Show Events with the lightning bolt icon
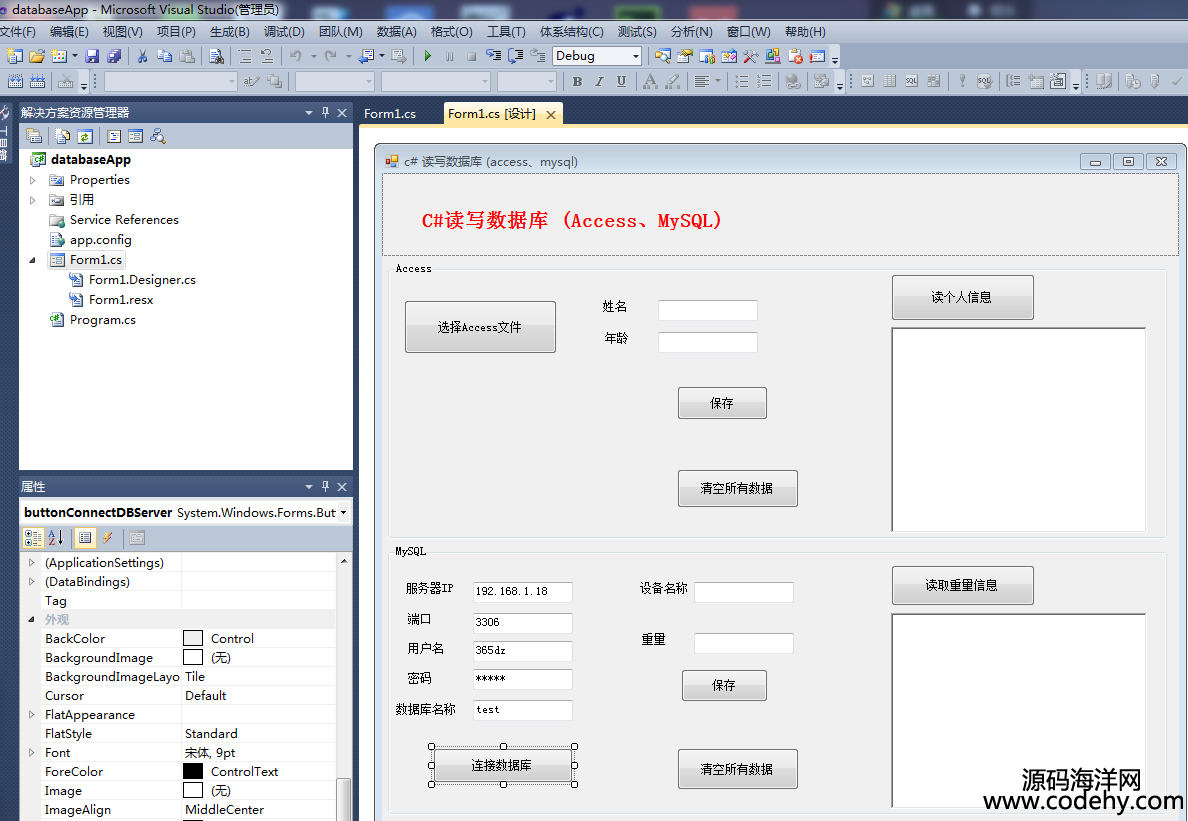Viewport: 1188px width, 821px height. tap(108, 538)
